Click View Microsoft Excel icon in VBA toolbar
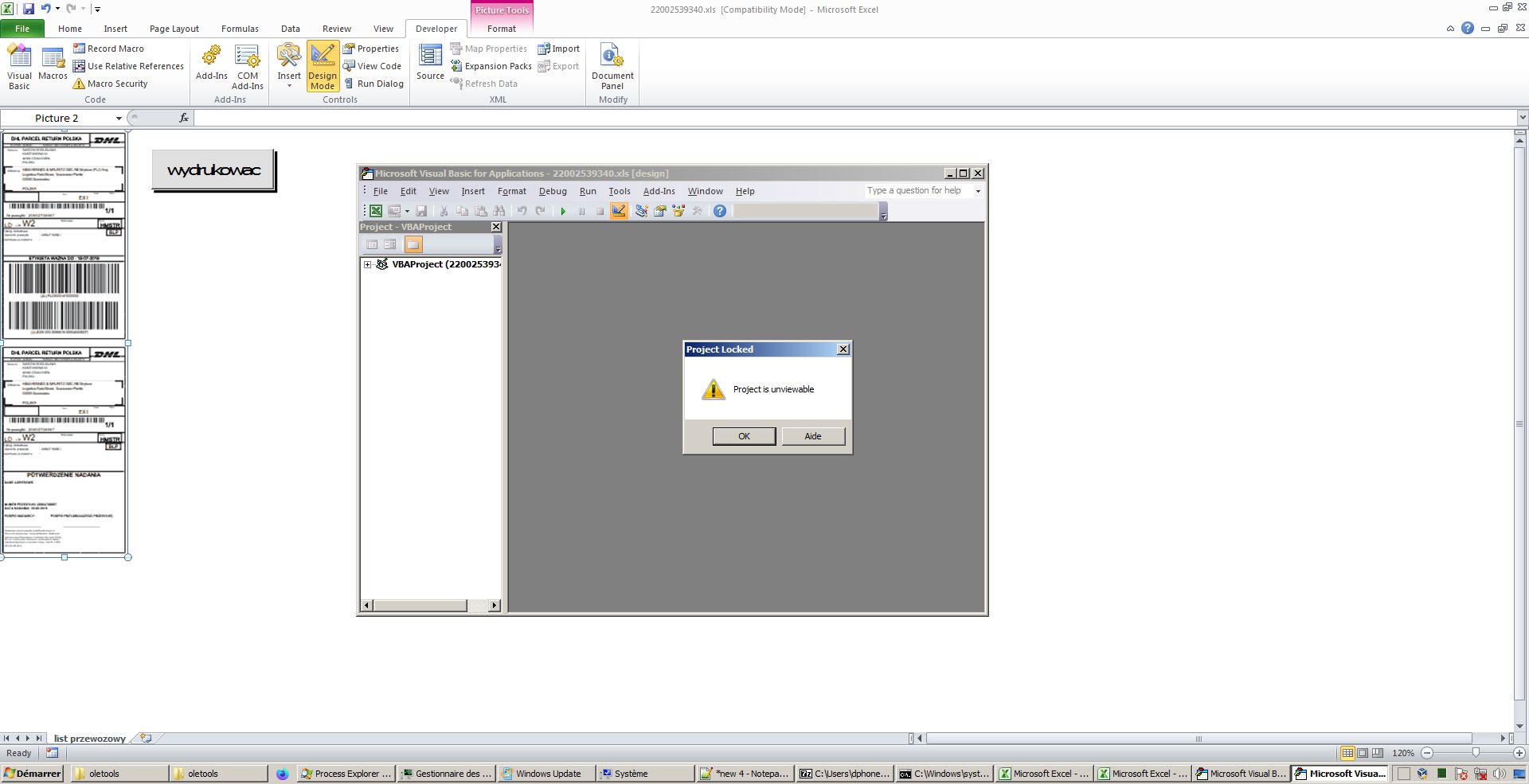Screen dimensions: 1529x784 tap(375, 211)
